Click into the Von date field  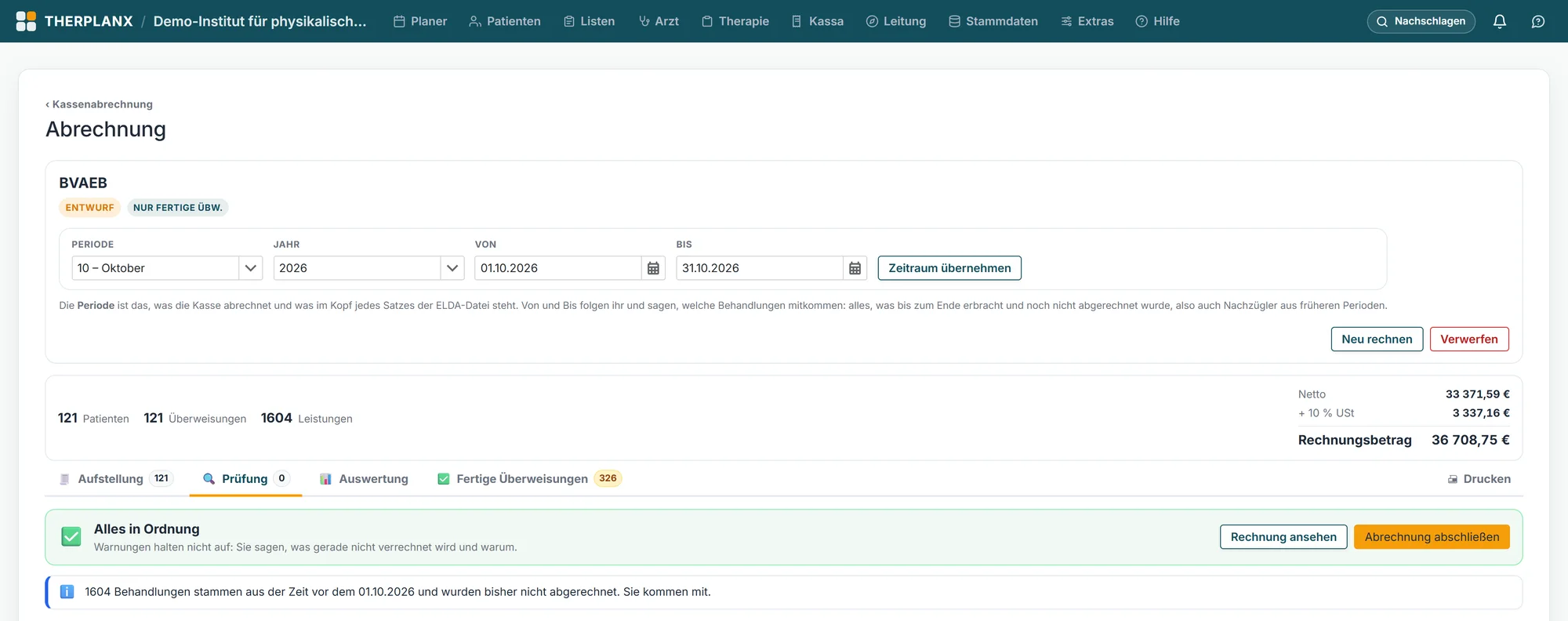pyautogui.click(x=558, y=268)
